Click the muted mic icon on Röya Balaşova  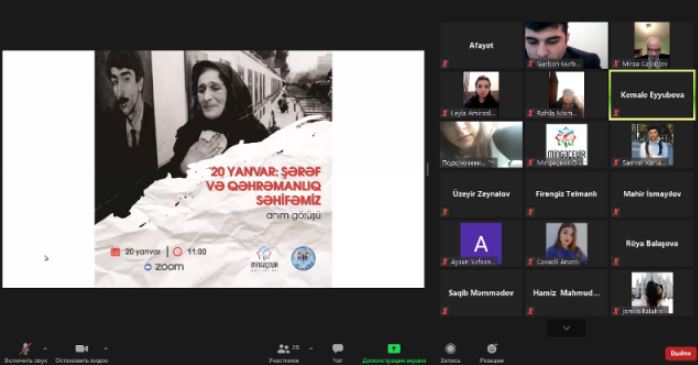click(616, 262)
